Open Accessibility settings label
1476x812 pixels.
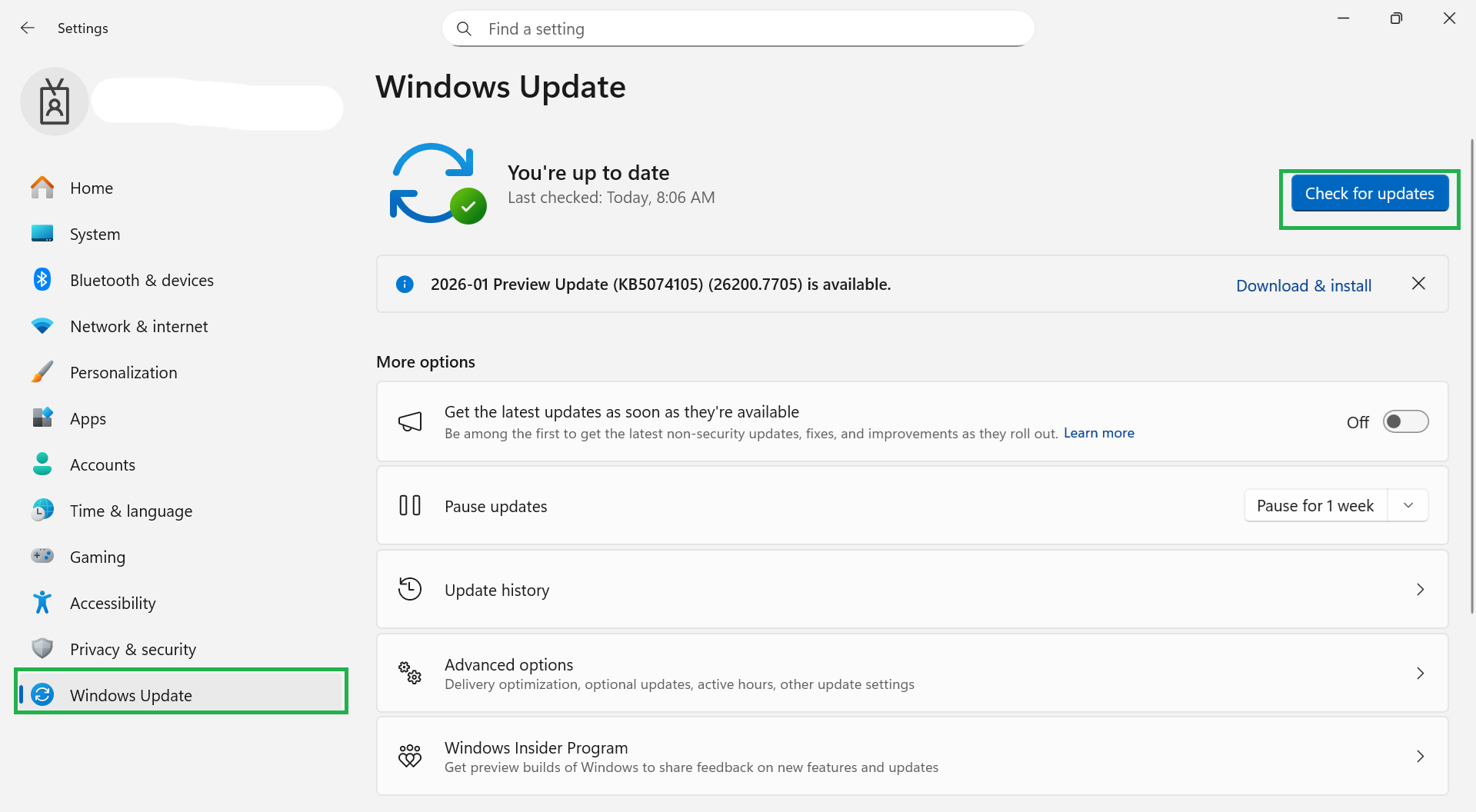coord(112,603)
